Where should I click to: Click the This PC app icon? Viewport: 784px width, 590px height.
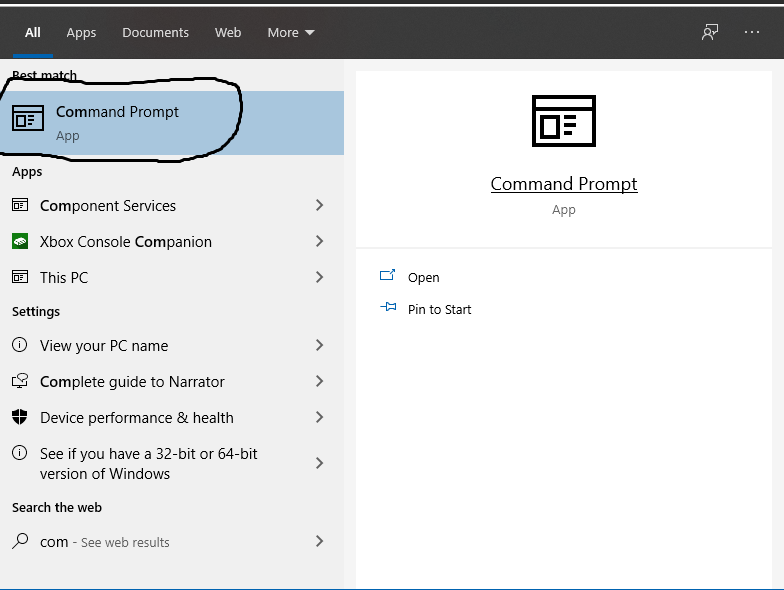point(20,277)
